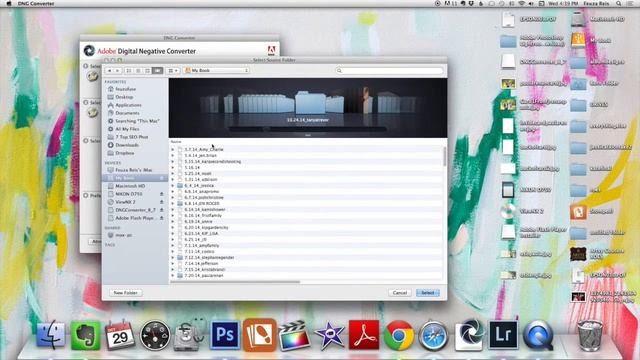Open Evernote from the Dock
The image size is (640, 360).
[x=85, y=336]
